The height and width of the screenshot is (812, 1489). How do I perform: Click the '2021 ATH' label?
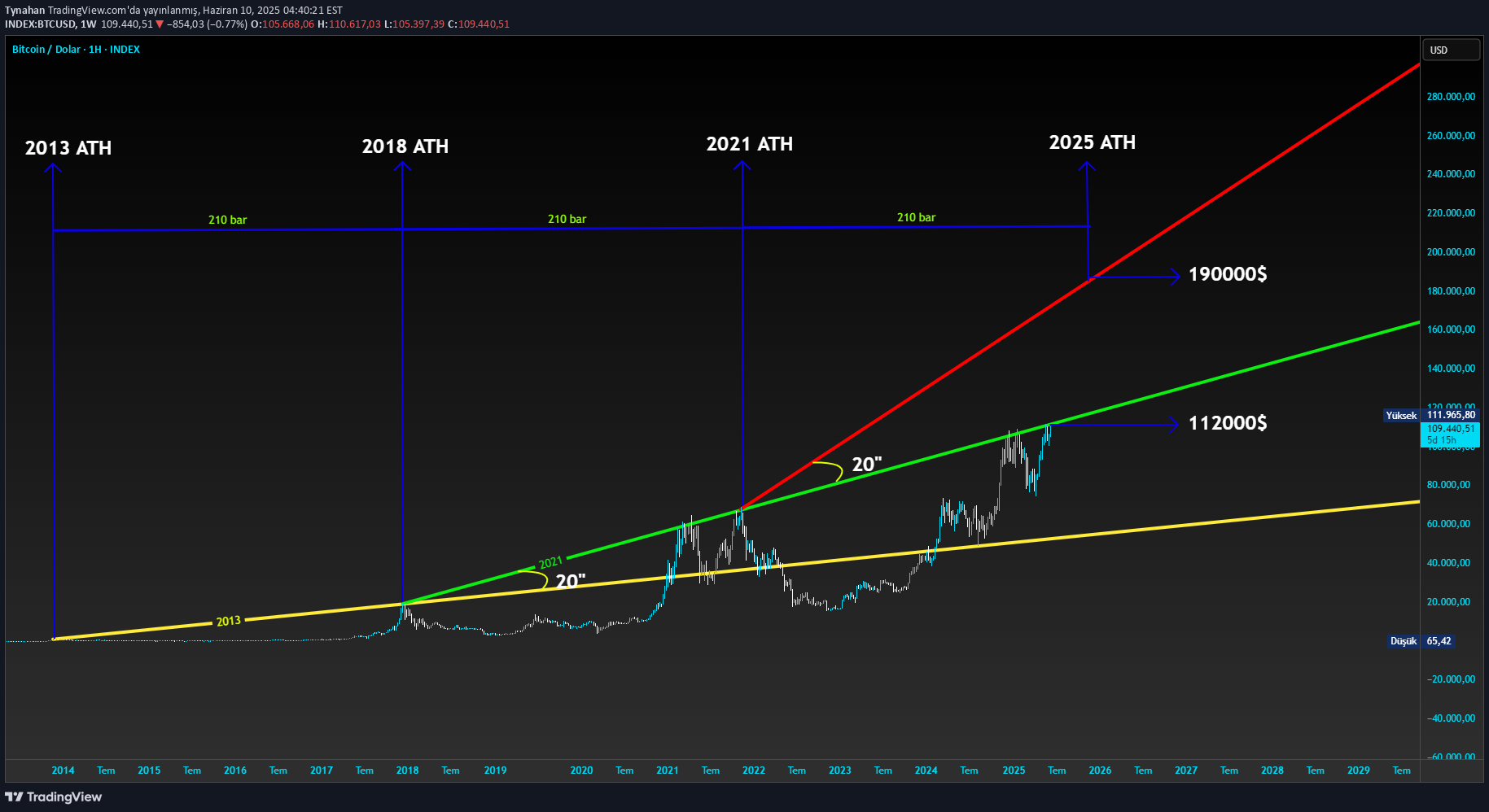click(x=750, y=144)
